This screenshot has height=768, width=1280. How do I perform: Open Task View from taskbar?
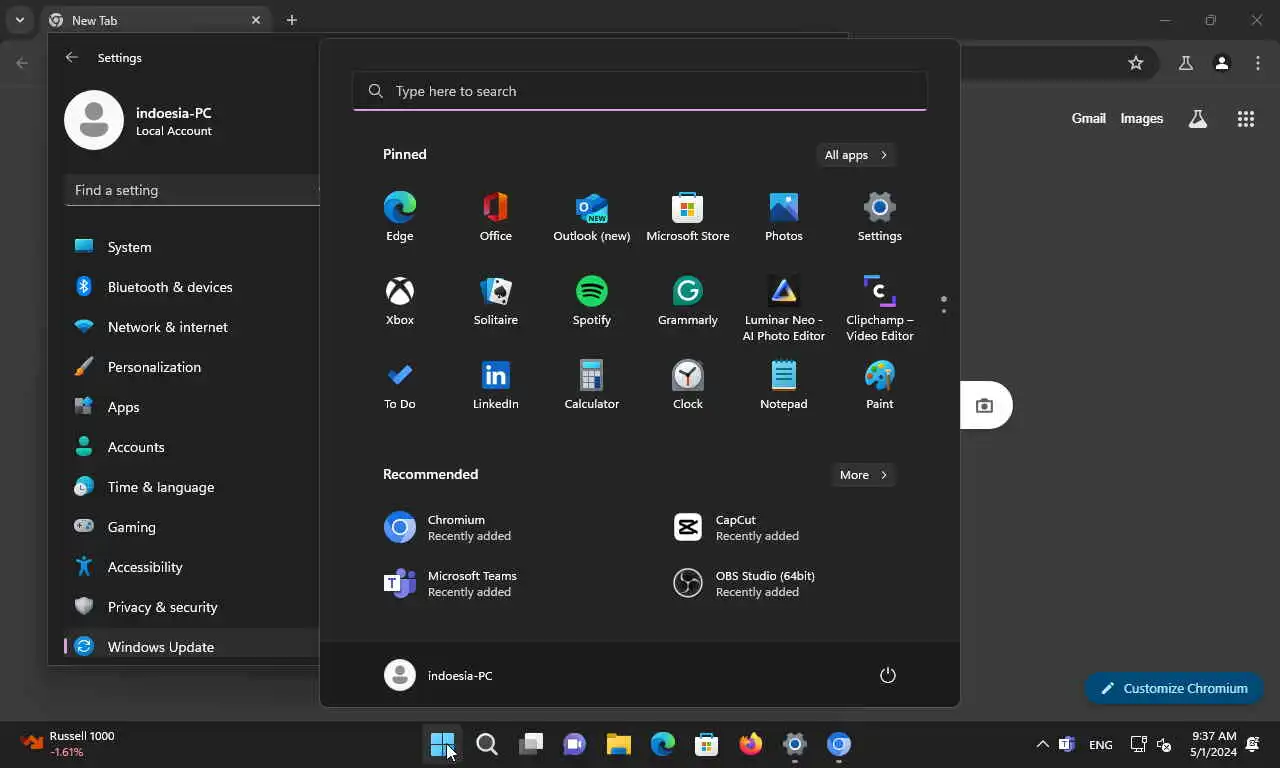tap(531, 744)
